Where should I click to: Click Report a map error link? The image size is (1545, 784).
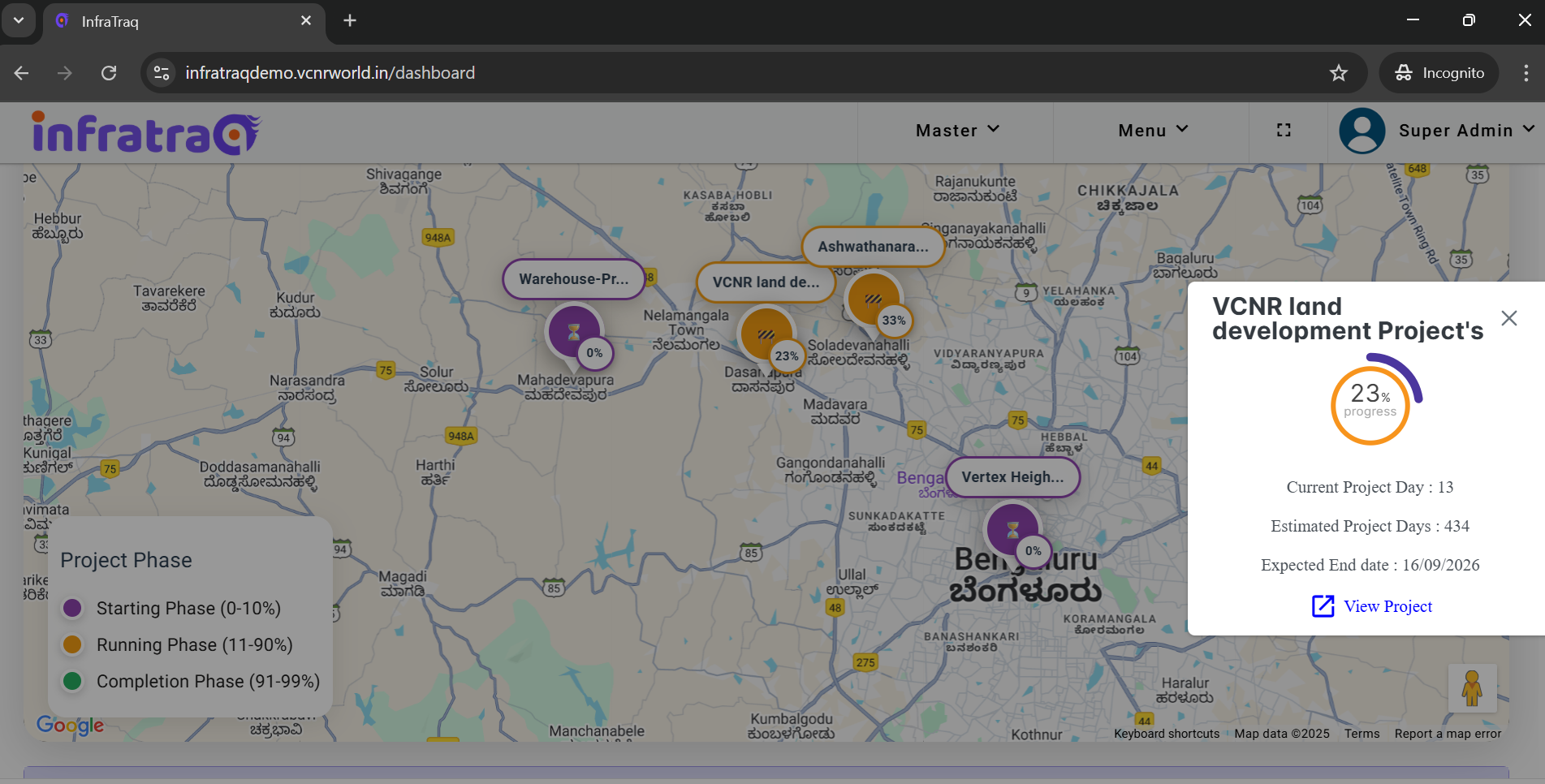click(x=1448, y=734)
